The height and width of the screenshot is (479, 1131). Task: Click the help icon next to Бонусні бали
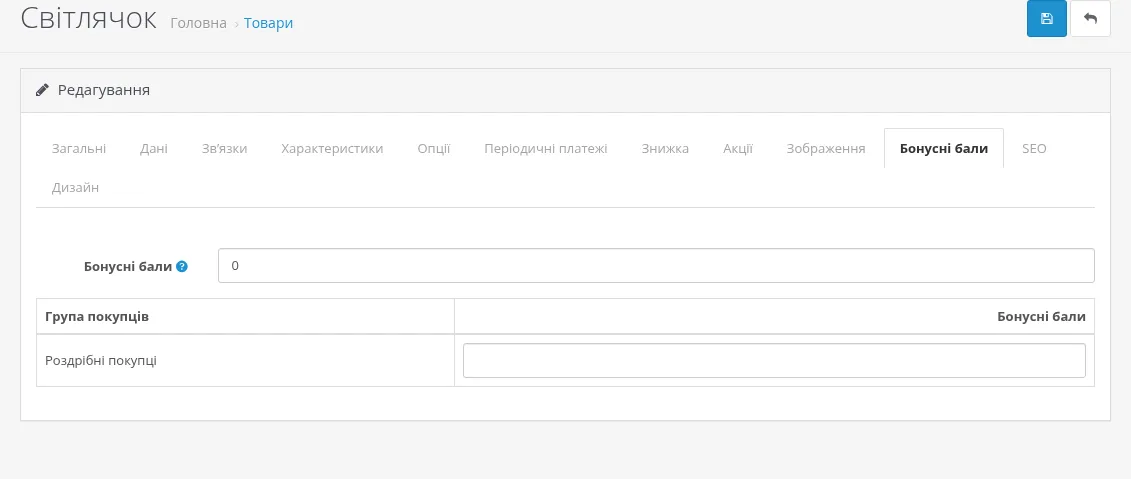coord(182,266)
